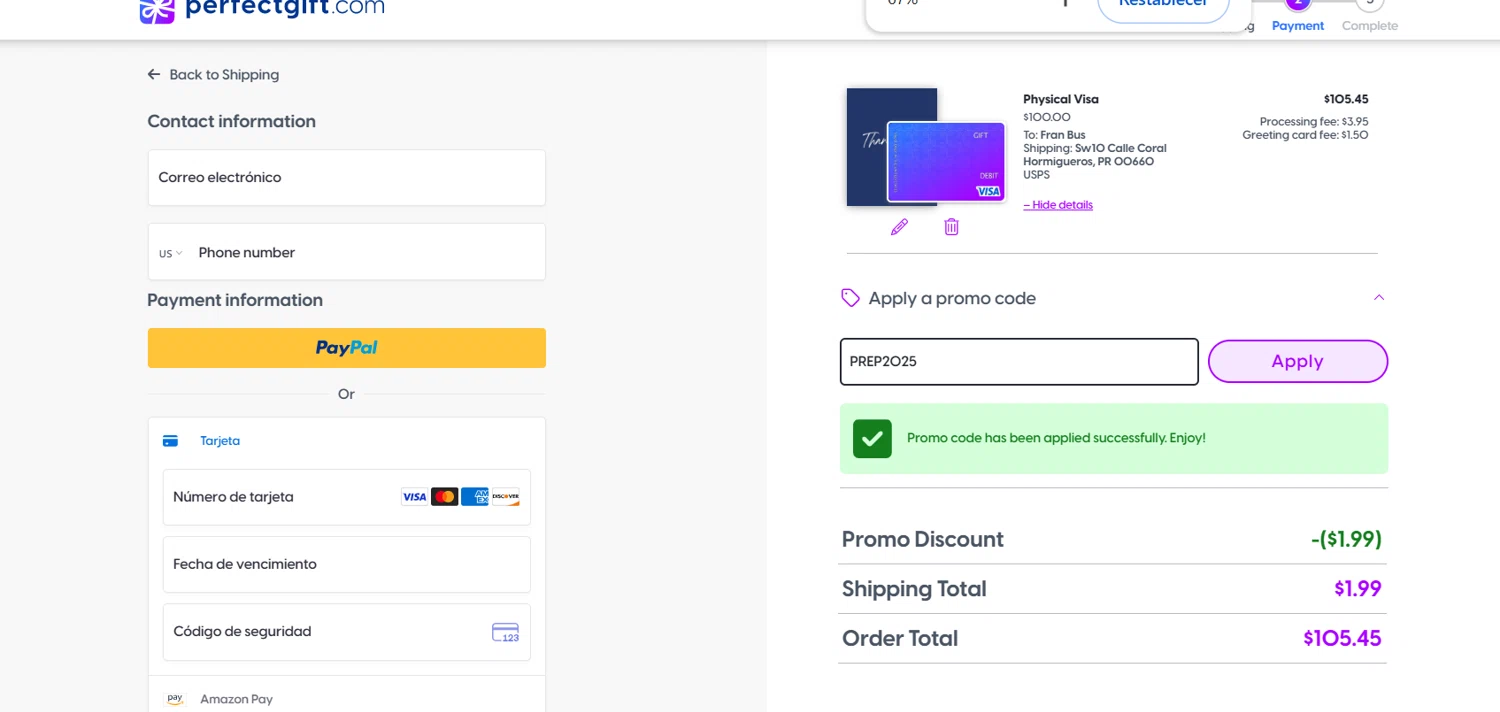Click the back arrow next to Shipping

click(154, 75)
